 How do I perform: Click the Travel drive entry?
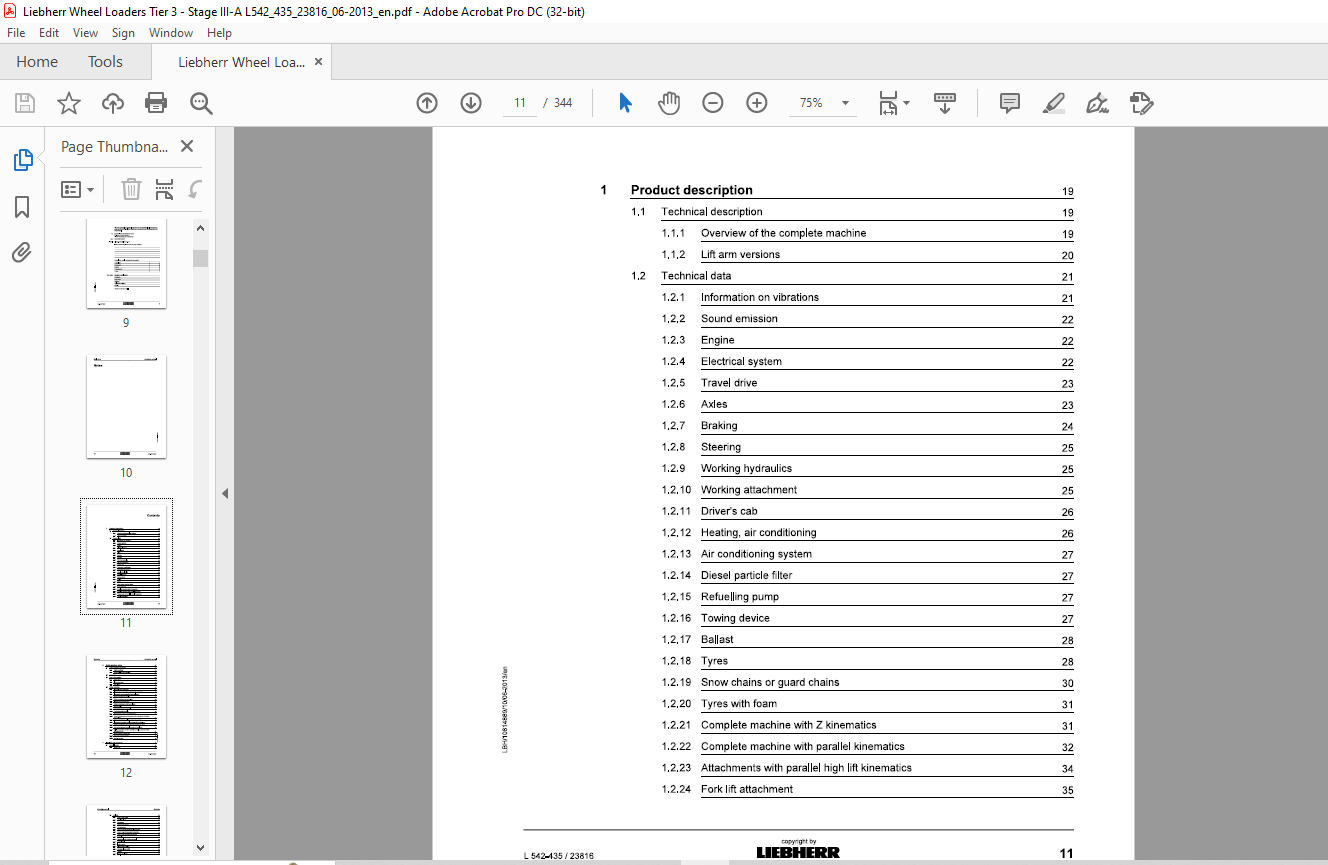[x=729, y=383]
